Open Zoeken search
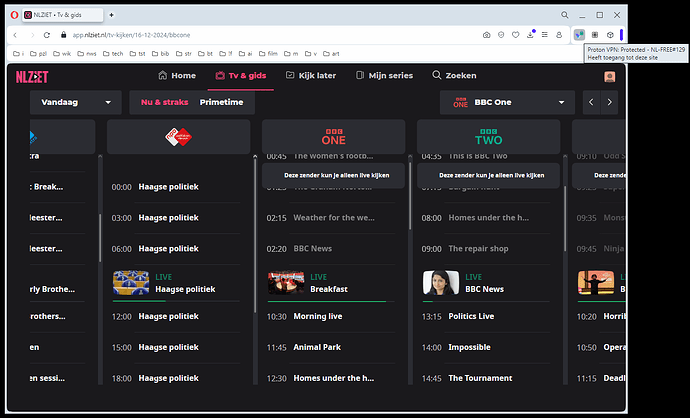 pos(454,76)
